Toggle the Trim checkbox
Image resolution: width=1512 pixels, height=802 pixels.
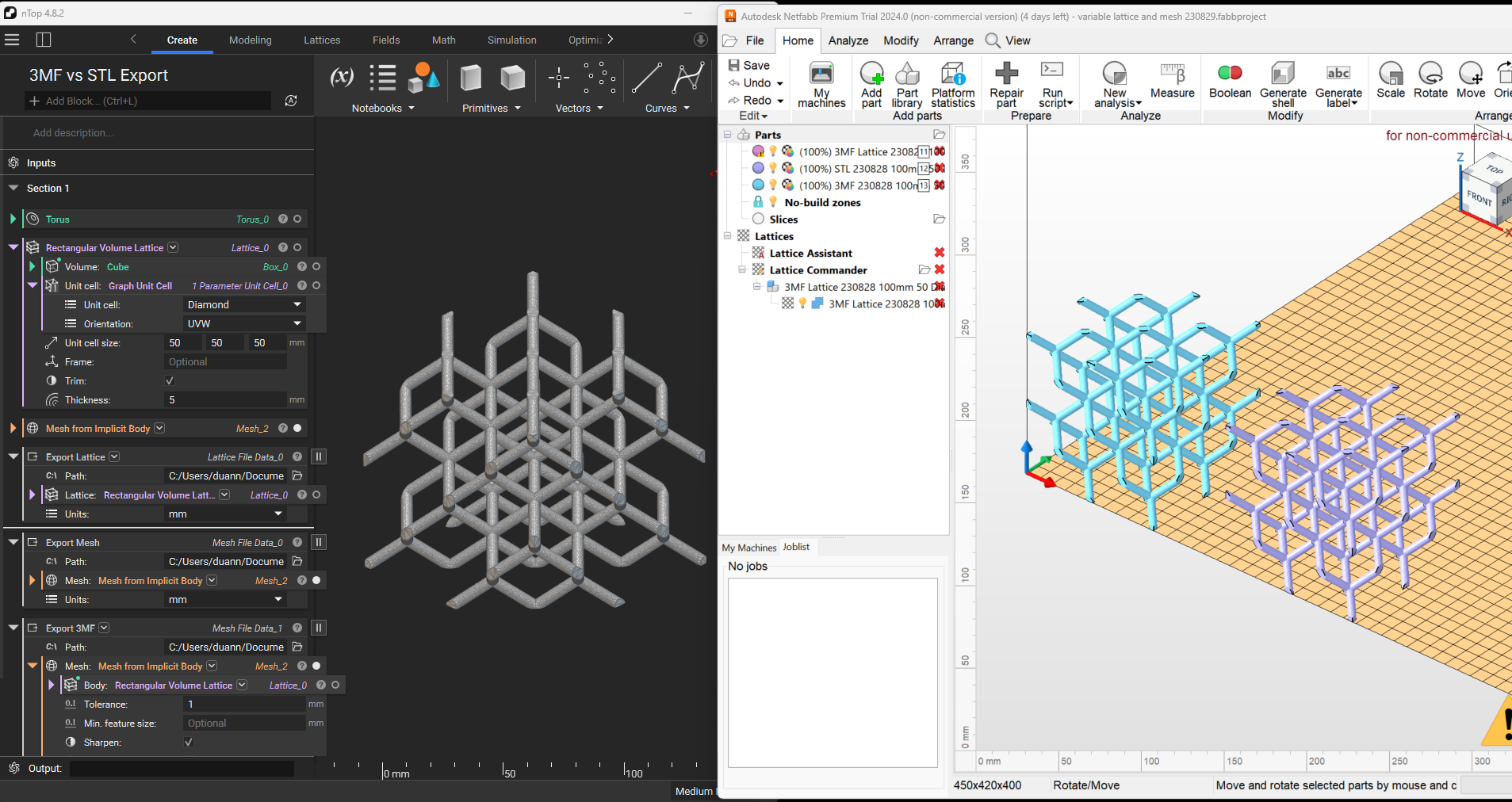170,381
